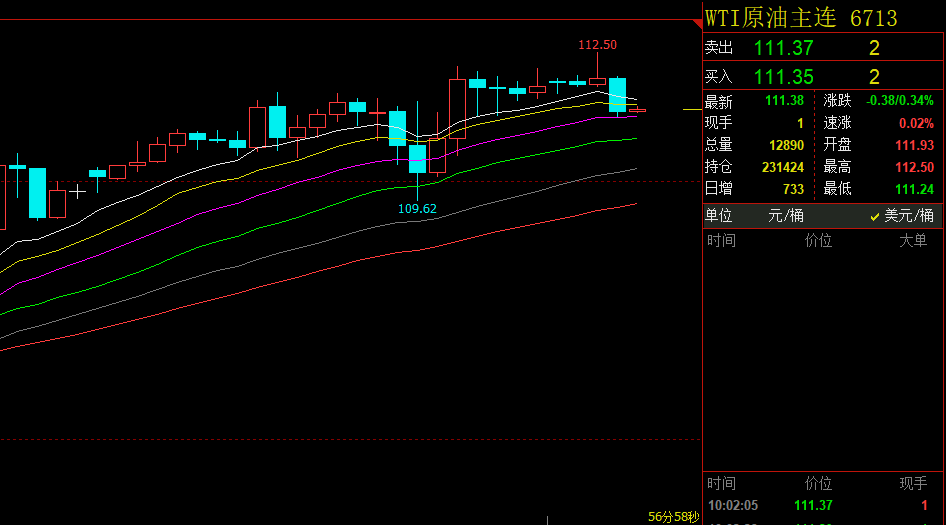Click the 买入 bid price 111.35

pyautogui.click(x=784, y=77)
